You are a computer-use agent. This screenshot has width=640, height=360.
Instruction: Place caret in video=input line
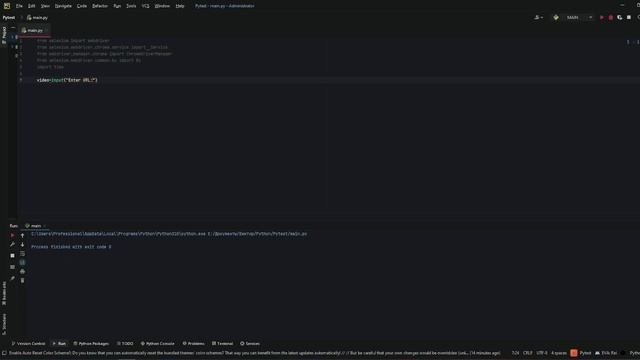click(67, 80)
